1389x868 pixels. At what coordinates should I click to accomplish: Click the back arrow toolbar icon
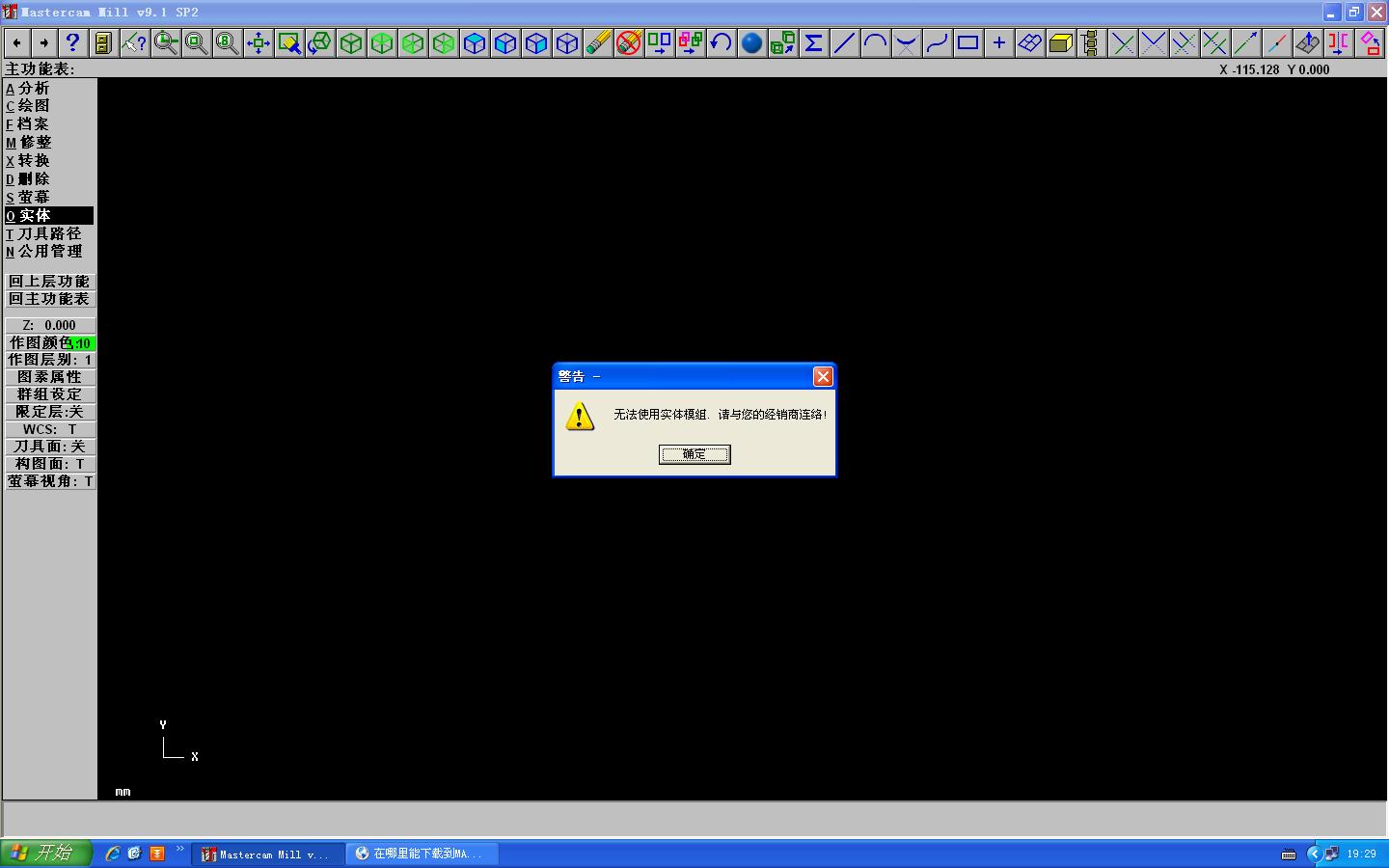click(16, 42)
